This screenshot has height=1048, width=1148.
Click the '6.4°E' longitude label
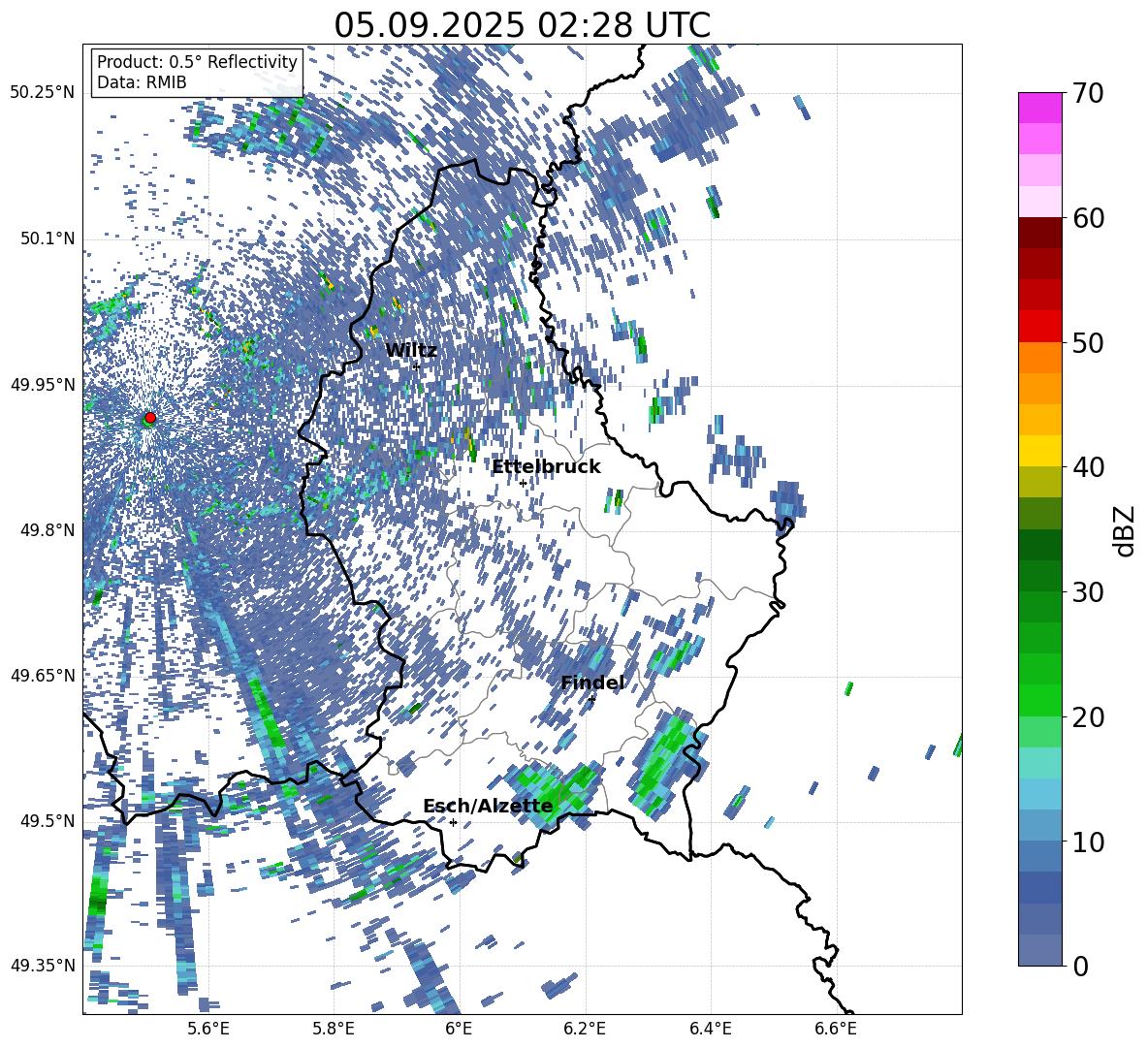click(x=710, y=1029)
